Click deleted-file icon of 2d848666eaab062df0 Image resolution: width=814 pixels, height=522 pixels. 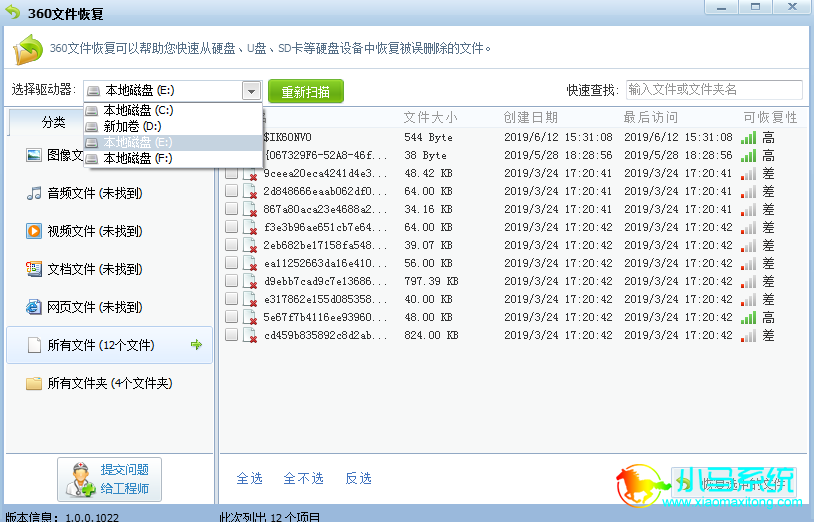[x=250, y=192]
